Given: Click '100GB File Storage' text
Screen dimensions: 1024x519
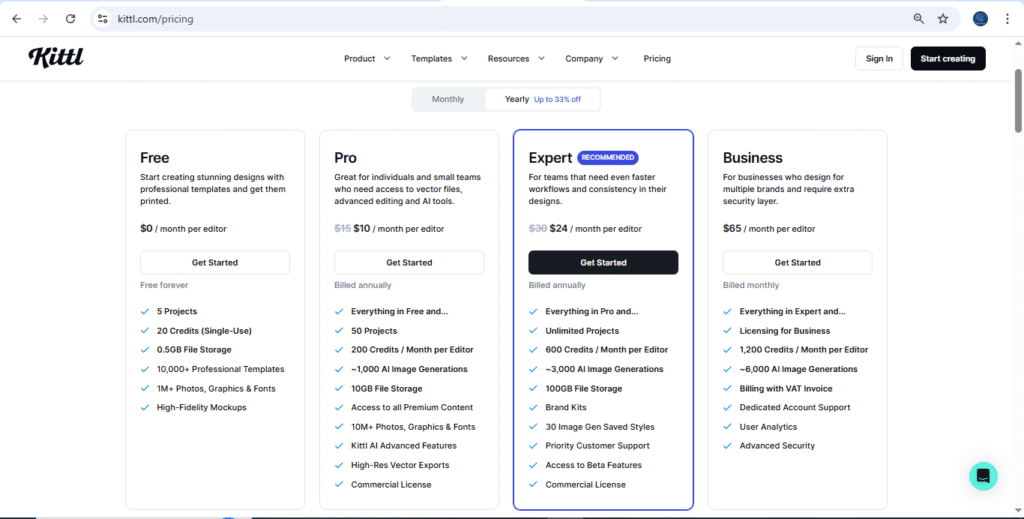Looking at the screenshot, I should 584,388.
